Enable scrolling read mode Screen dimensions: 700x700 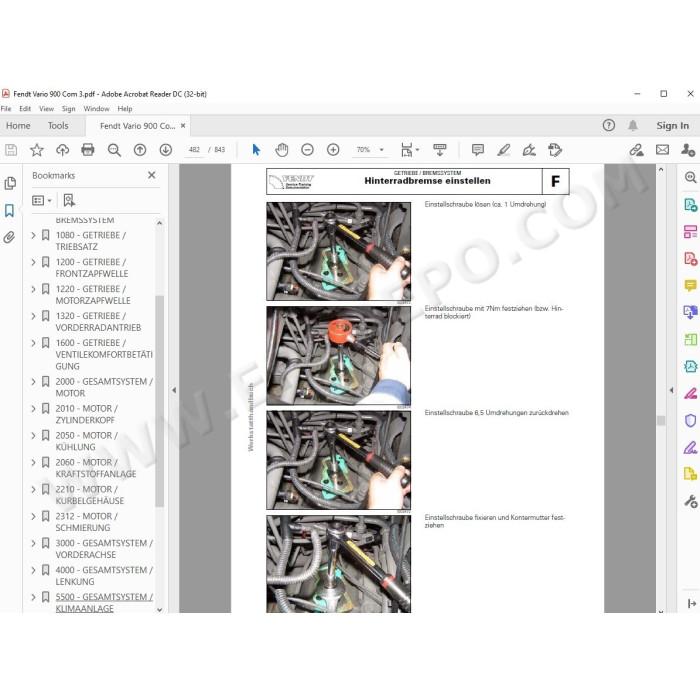click(x=440, y=150)
